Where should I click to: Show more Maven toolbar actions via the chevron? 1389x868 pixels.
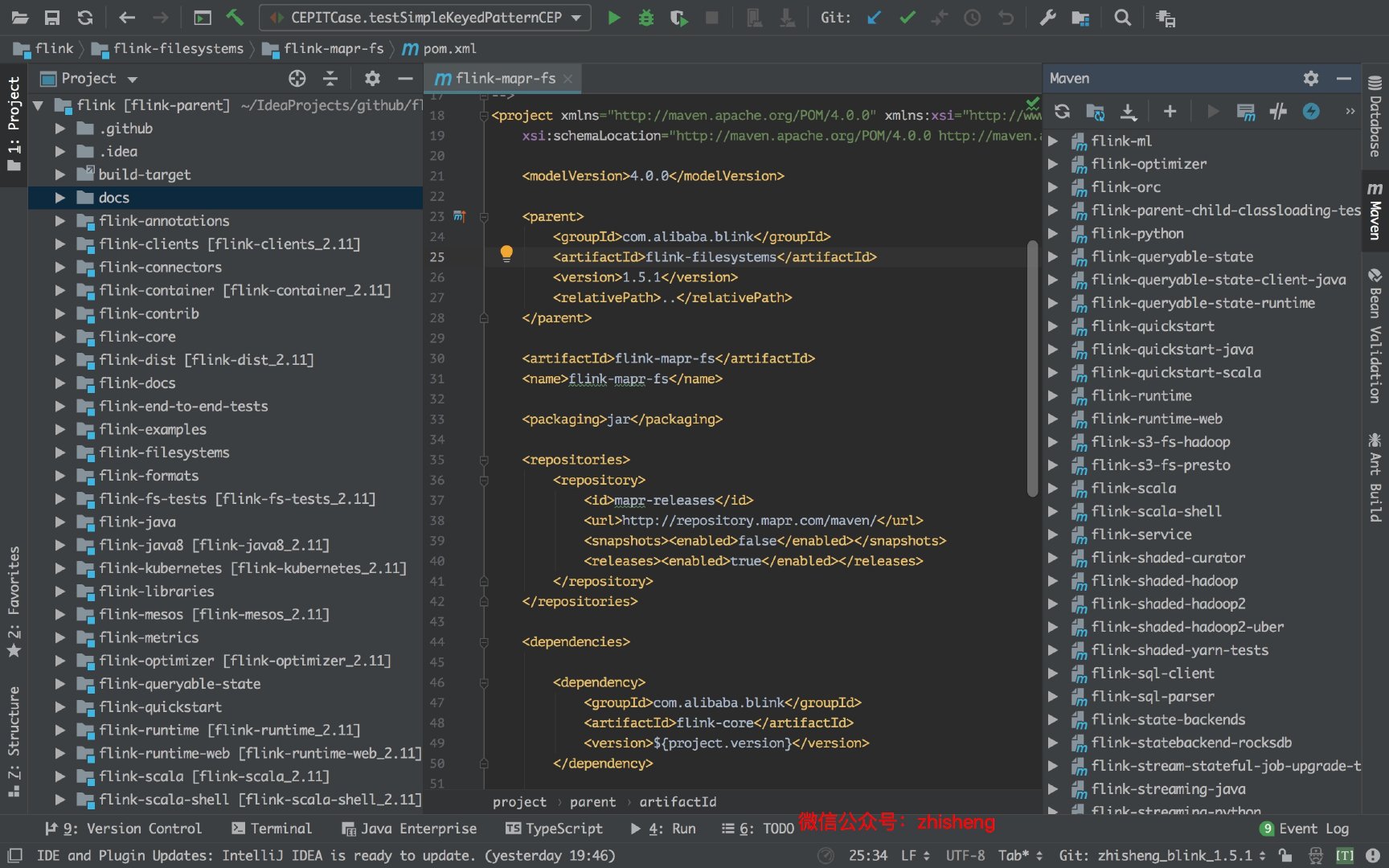(x=1350, y=112)
